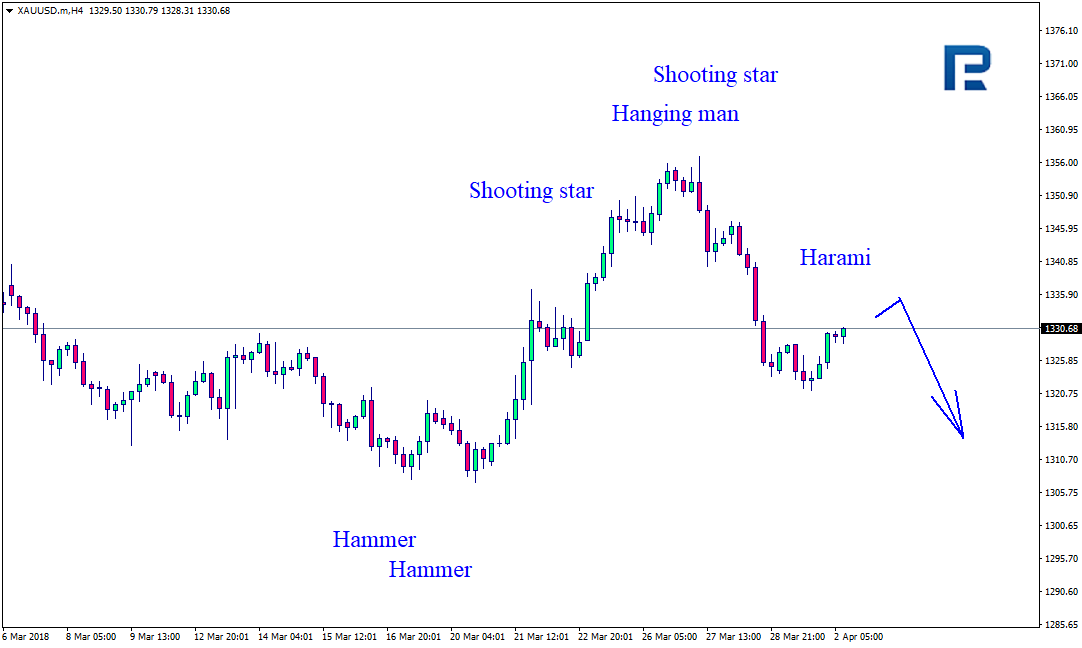
Task: Click the 1376.10 price scale value
Action: pos(1061,30)
